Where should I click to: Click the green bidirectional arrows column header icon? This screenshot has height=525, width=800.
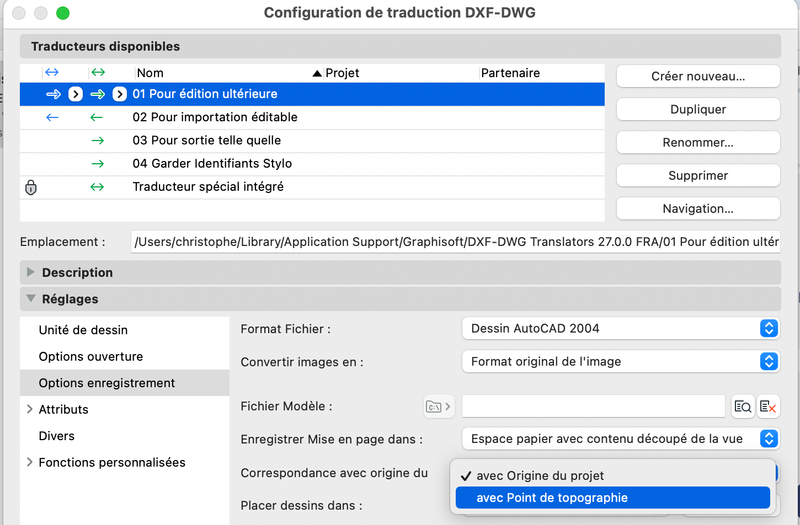click(98, 72)
